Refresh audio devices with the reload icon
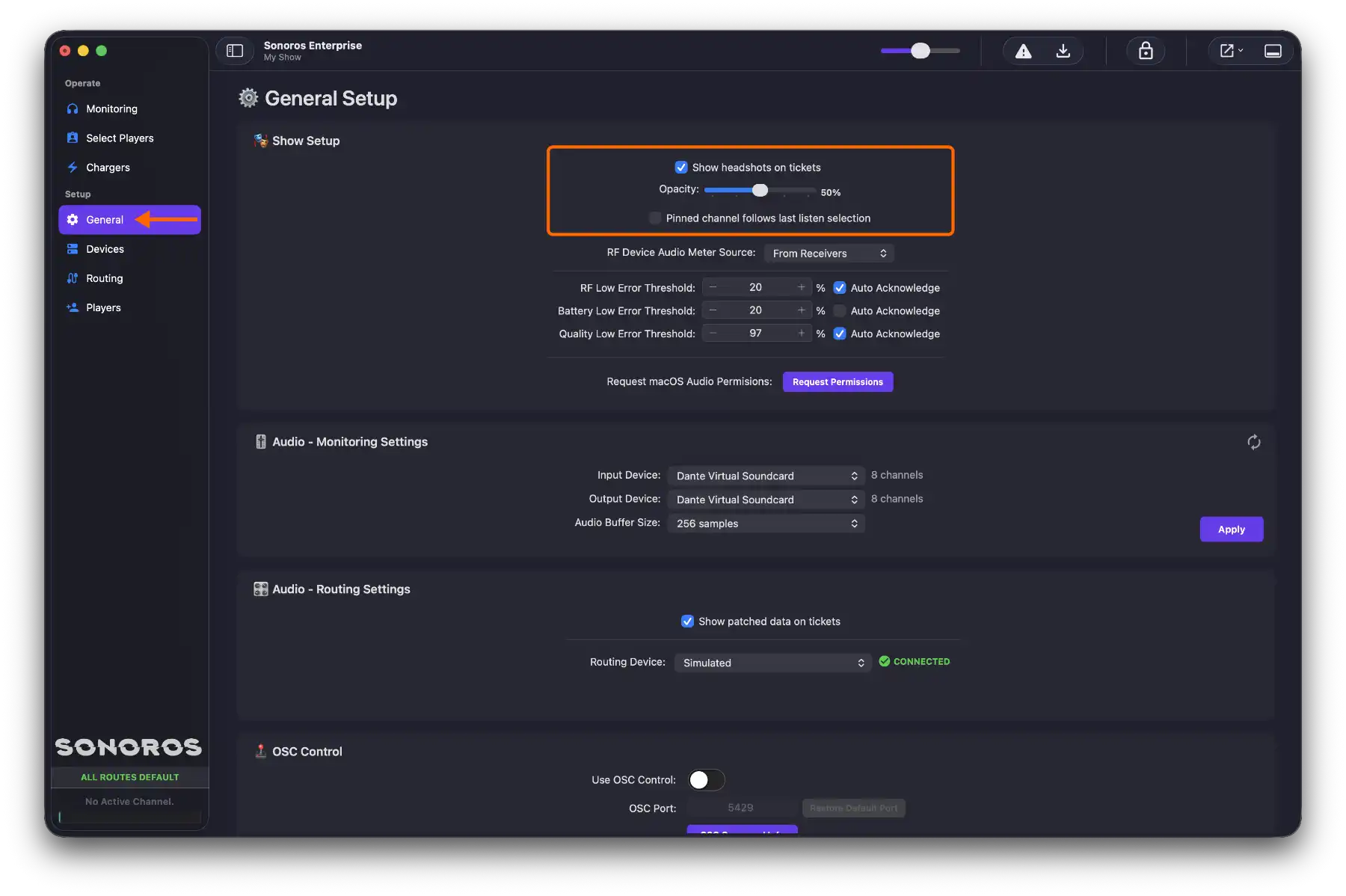The height and width of the screenshot is (896, 1346). pos(1254,443)
